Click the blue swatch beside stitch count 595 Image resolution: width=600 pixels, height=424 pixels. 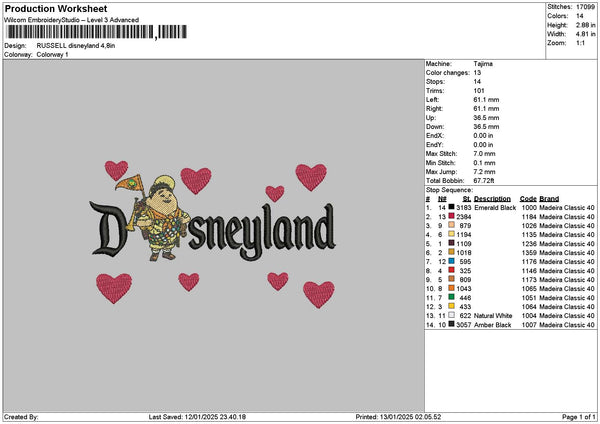[452, 261]
